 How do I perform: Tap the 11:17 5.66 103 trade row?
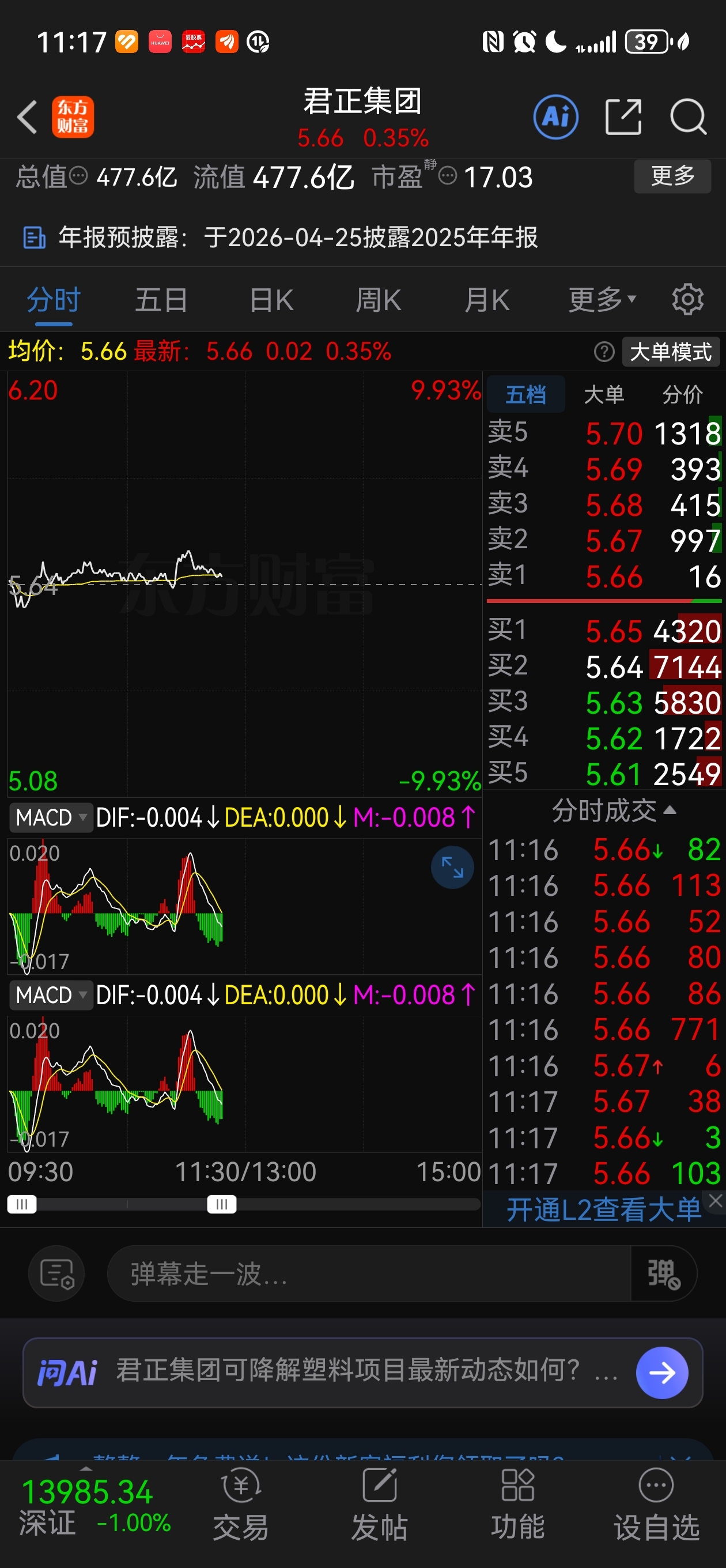click(x=604, y=1173)
